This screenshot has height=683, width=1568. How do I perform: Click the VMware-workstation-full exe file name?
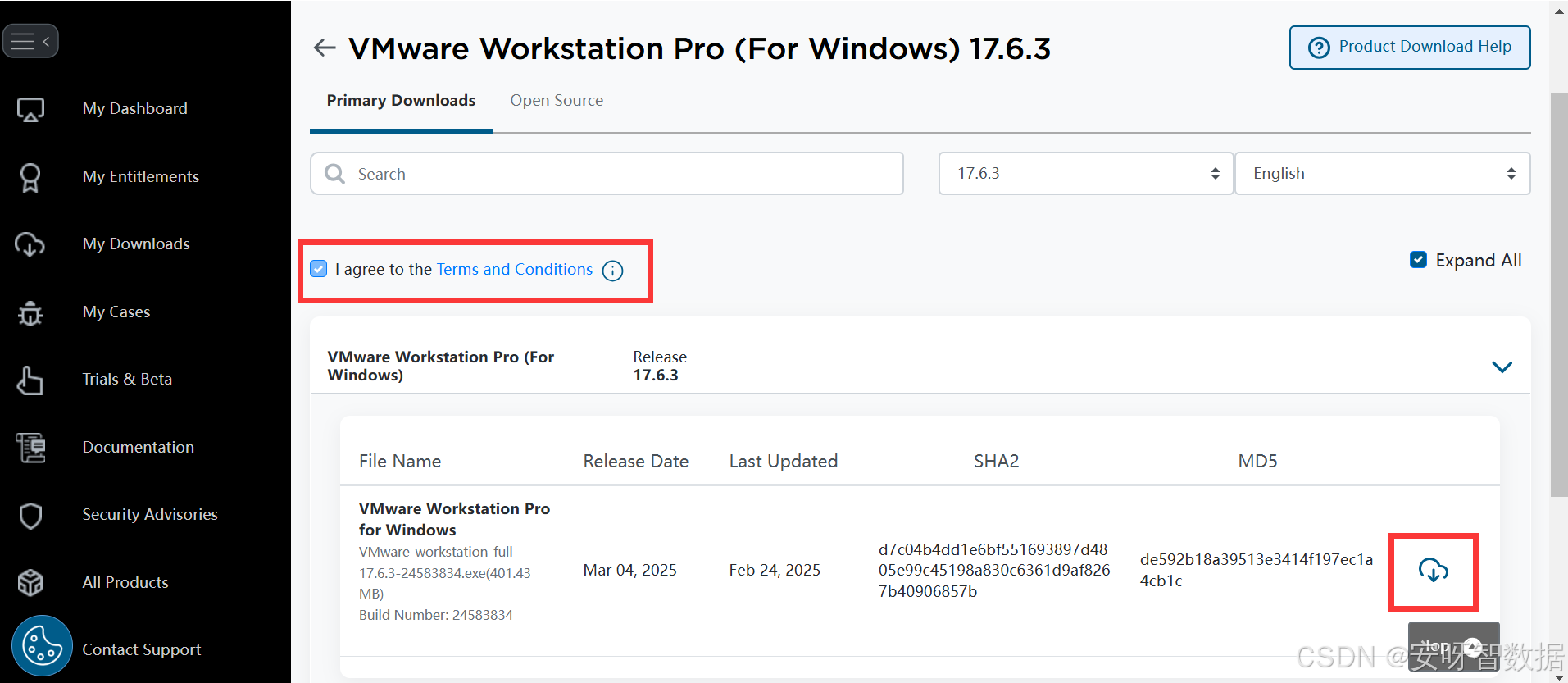click(445, 573)
